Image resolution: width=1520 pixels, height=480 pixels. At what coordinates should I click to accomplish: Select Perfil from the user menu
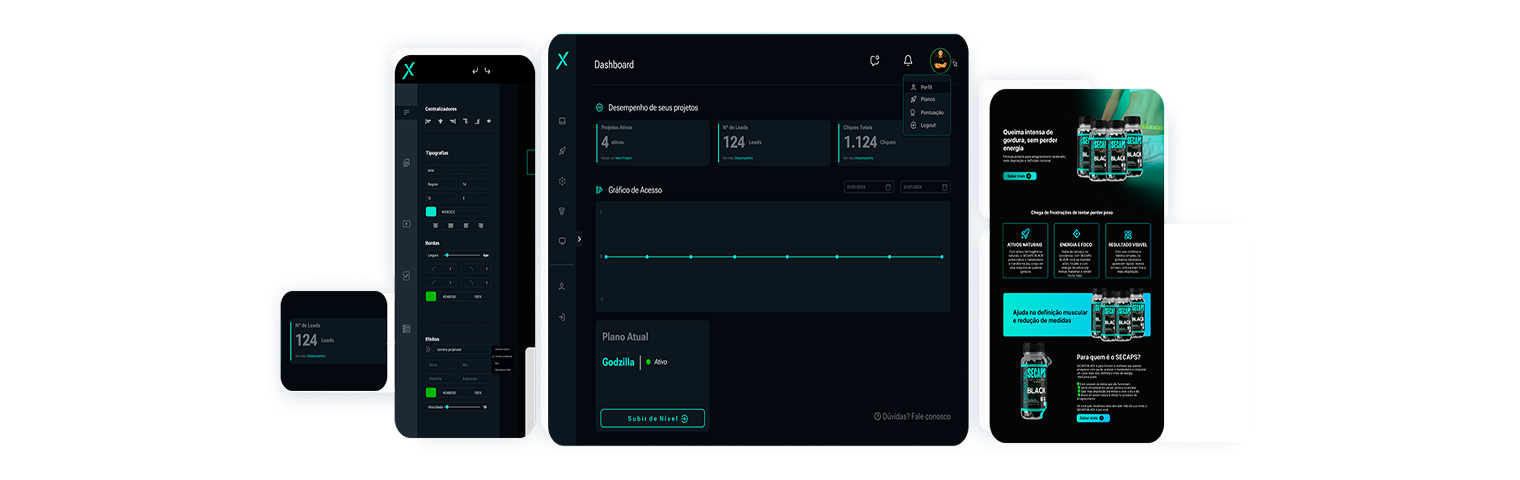(x=926, y=87)
